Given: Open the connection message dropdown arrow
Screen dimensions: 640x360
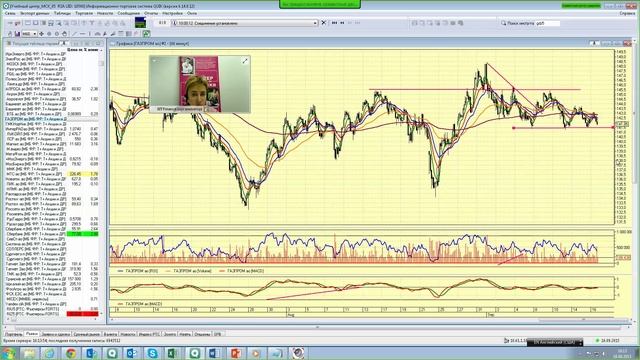Looking at the screenshot, I should point(315,23).
